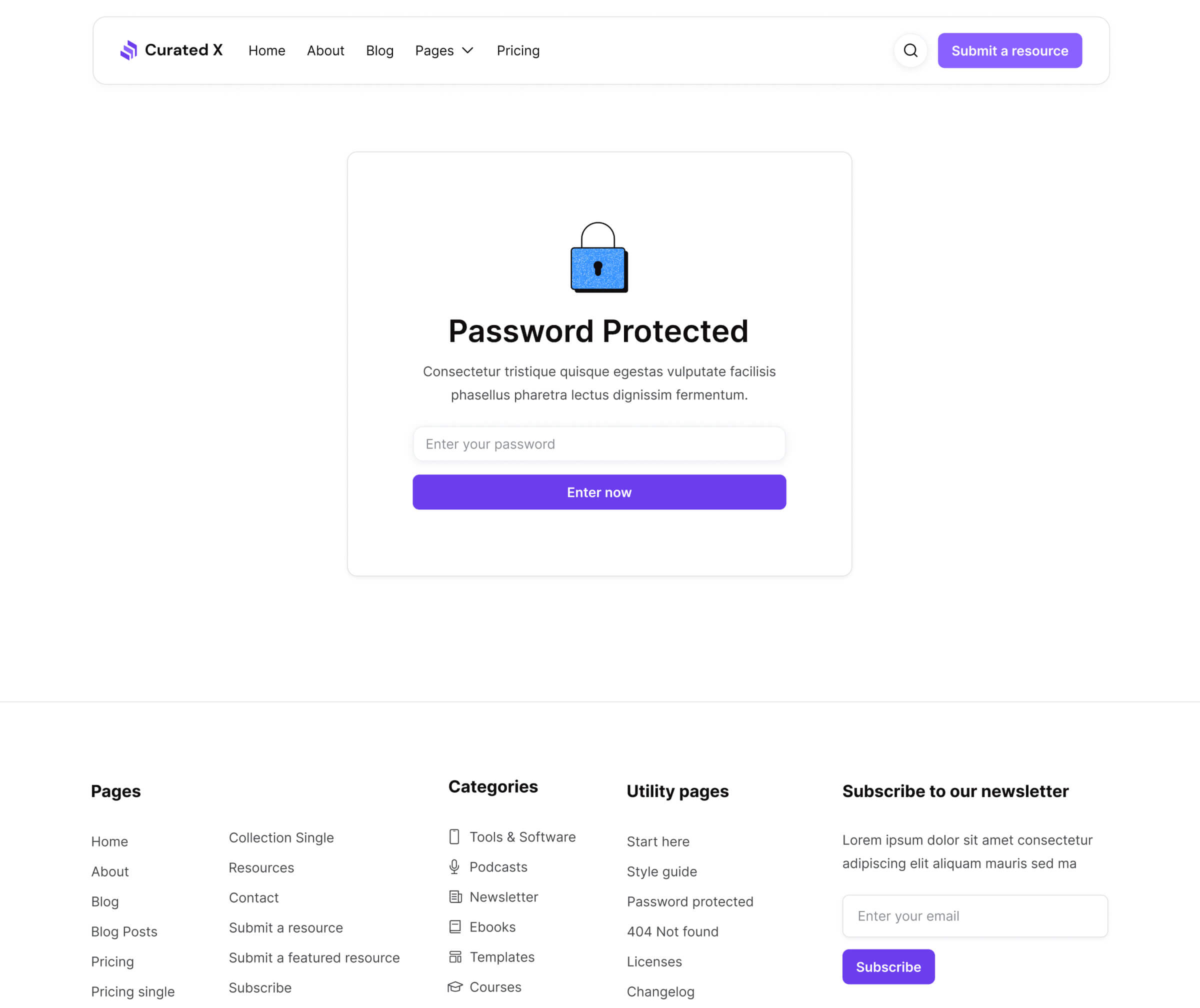The height and width of the screenshot is (1008, 1200).
Task: Click the Podcasts microphone icon
Action: 454,867
